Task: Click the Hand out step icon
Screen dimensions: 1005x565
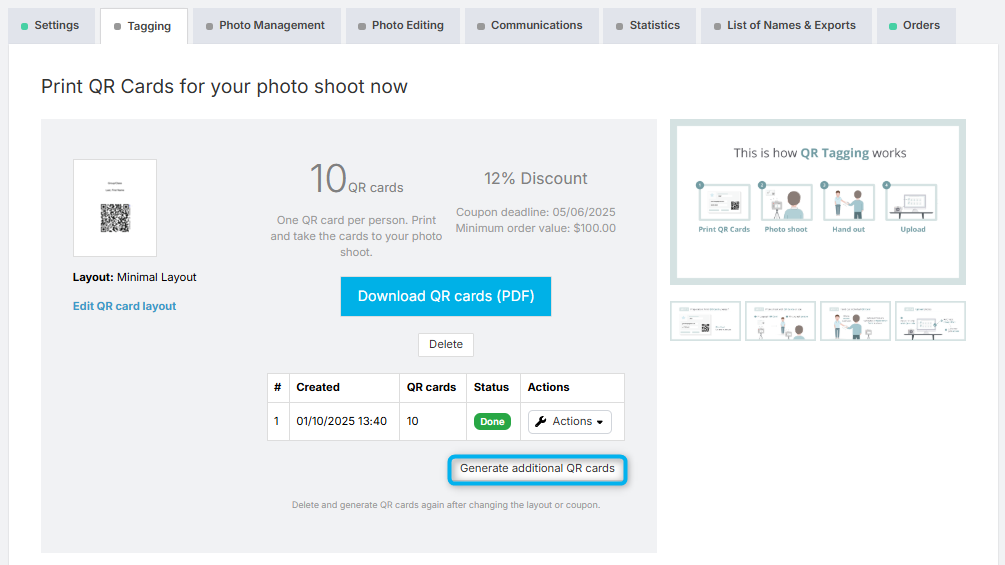Action: (849, 202)
